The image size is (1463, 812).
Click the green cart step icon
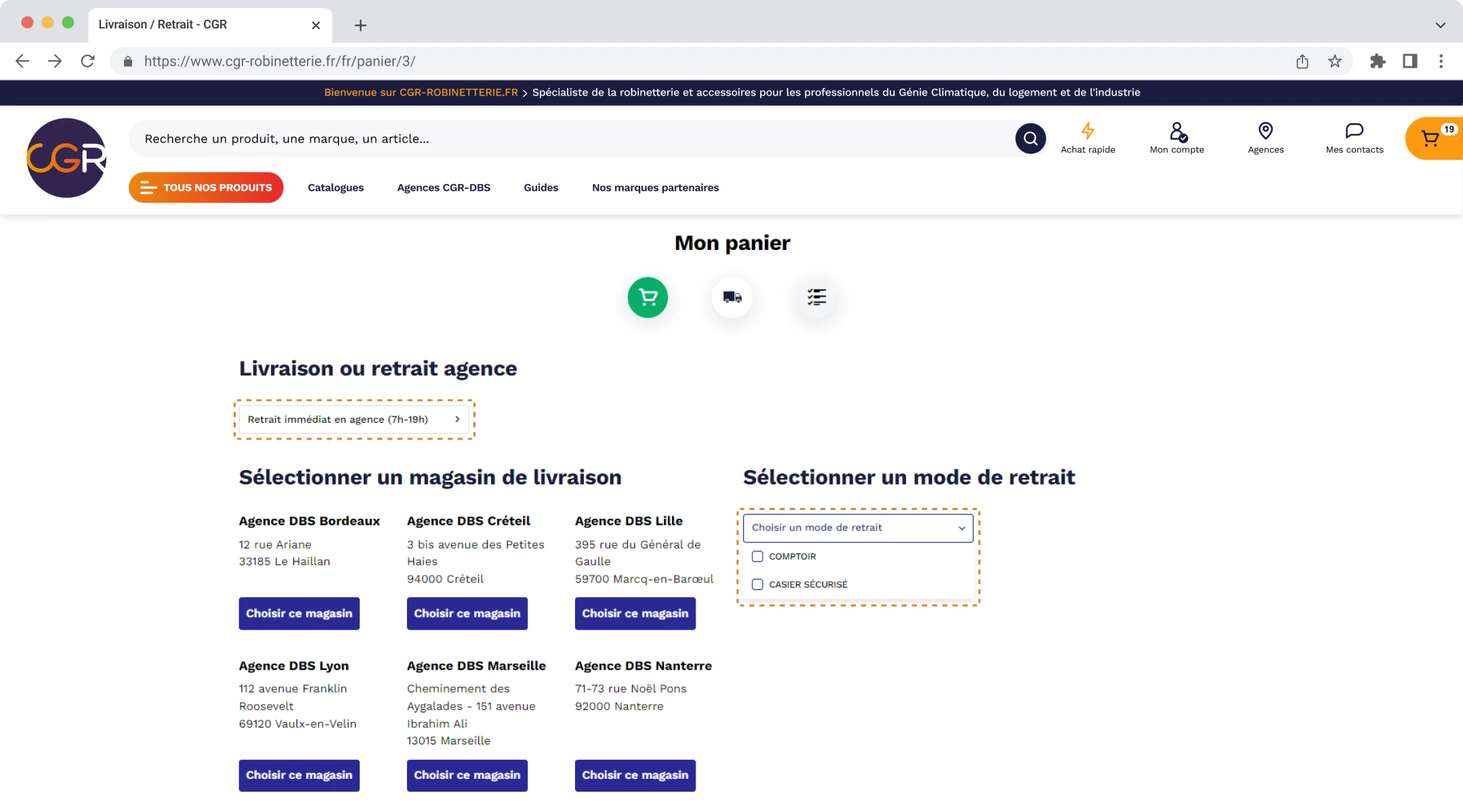point(648,297)
